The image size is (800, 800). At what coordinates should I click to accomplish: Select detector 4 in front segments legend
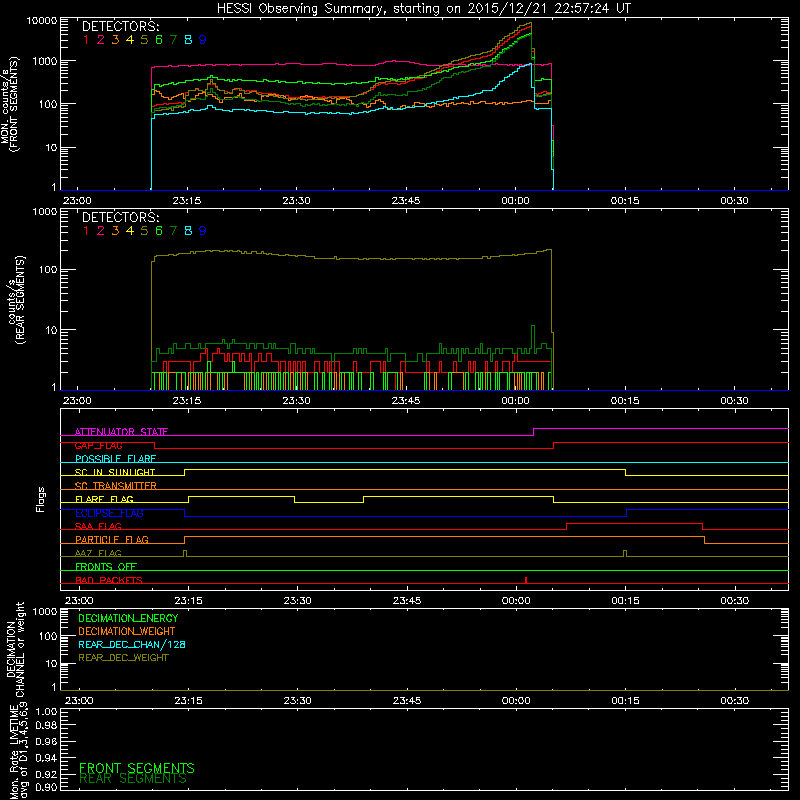[130, 40]
